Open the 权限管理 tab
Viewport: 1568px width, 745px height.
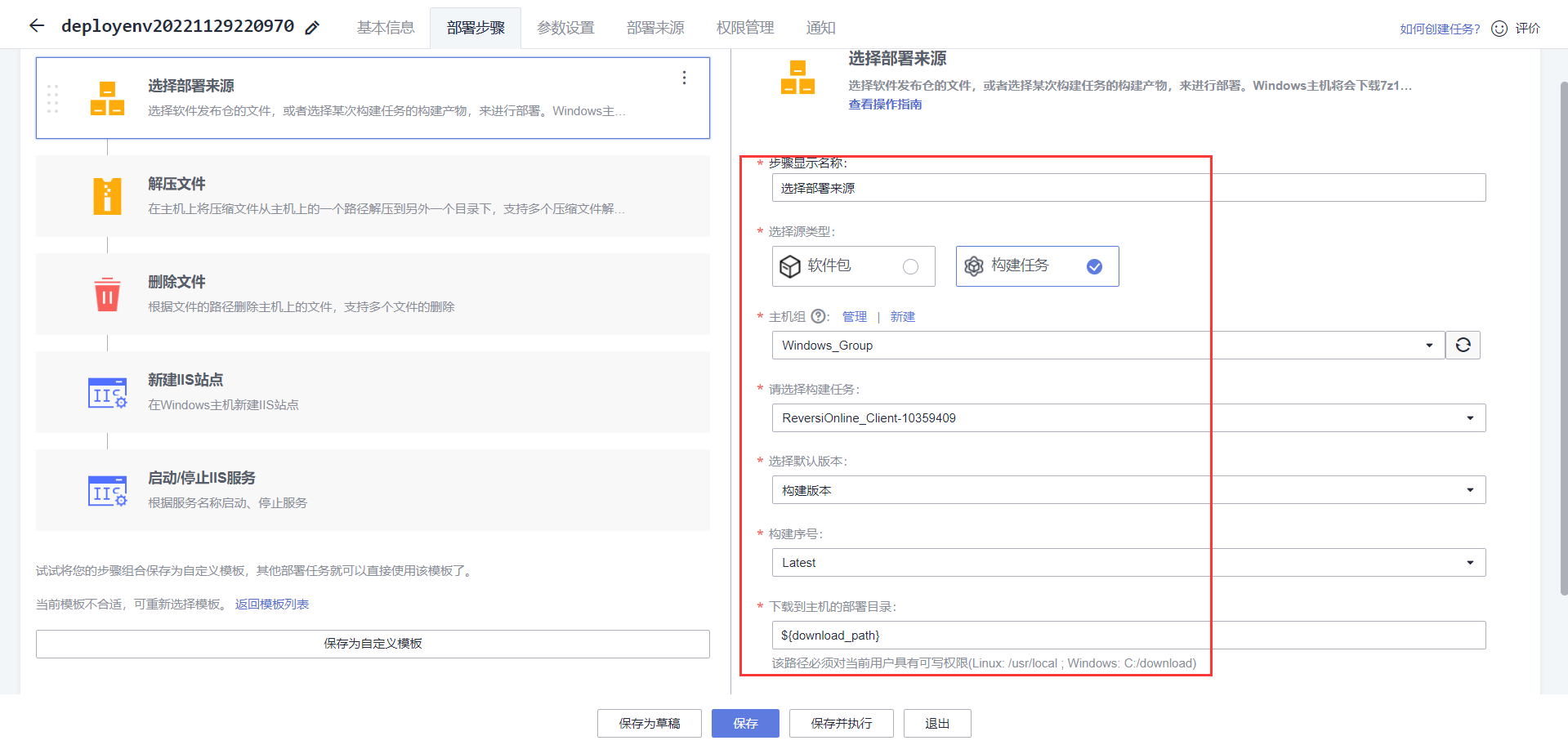744,27
